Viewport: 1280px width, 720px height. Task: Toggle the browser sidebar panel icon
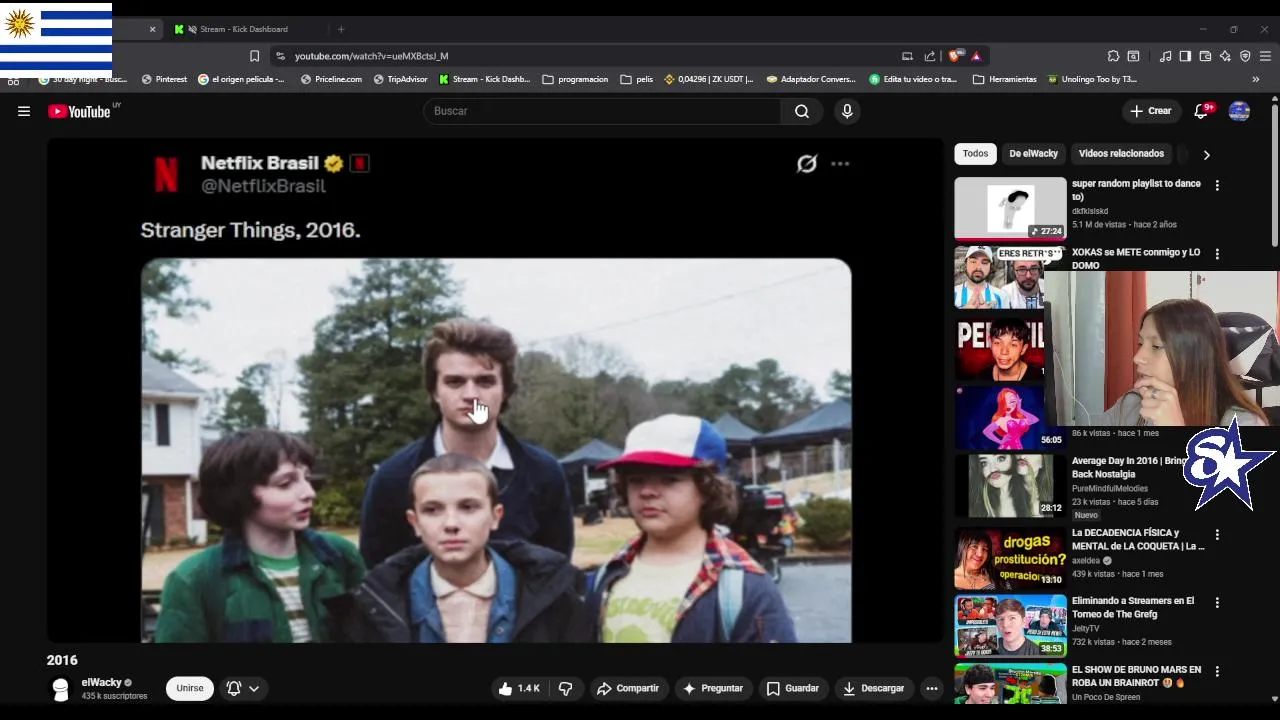point(1185,56)
